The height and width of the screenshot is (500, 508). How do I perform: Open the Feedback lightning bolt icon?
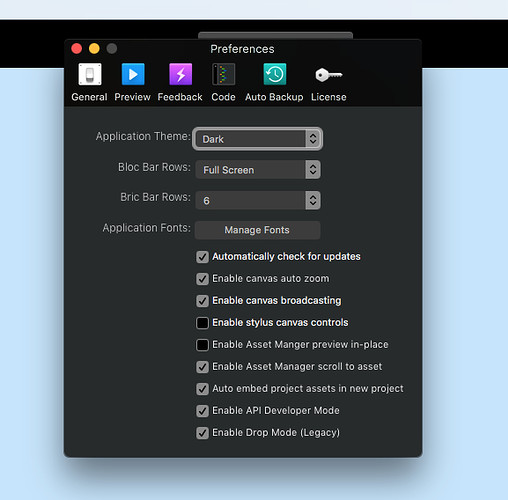click(180, 74)
